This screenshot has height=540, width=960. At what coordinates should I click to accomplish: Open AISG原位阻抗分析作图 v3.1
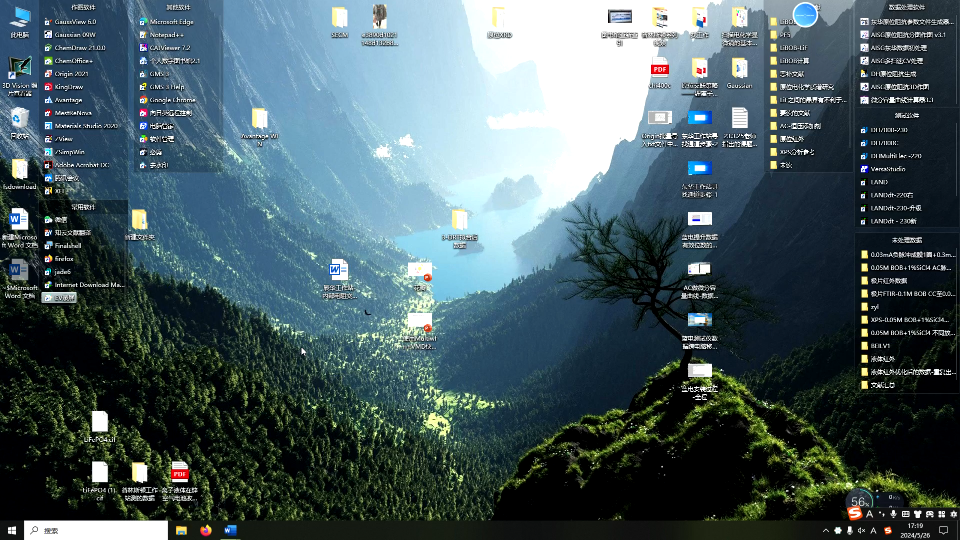[x=903, y=35]
